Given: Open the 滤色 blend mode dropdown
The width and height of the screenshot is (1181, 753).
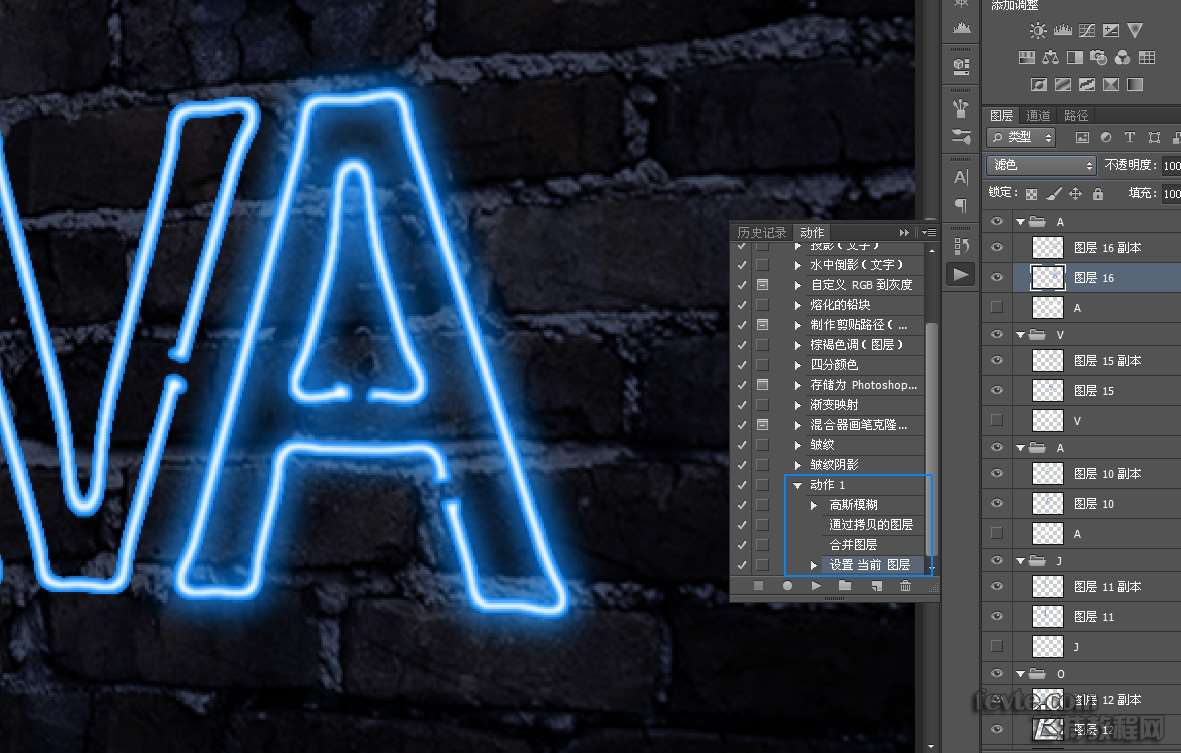Looking at the screenshot, I should (1041, 165).
